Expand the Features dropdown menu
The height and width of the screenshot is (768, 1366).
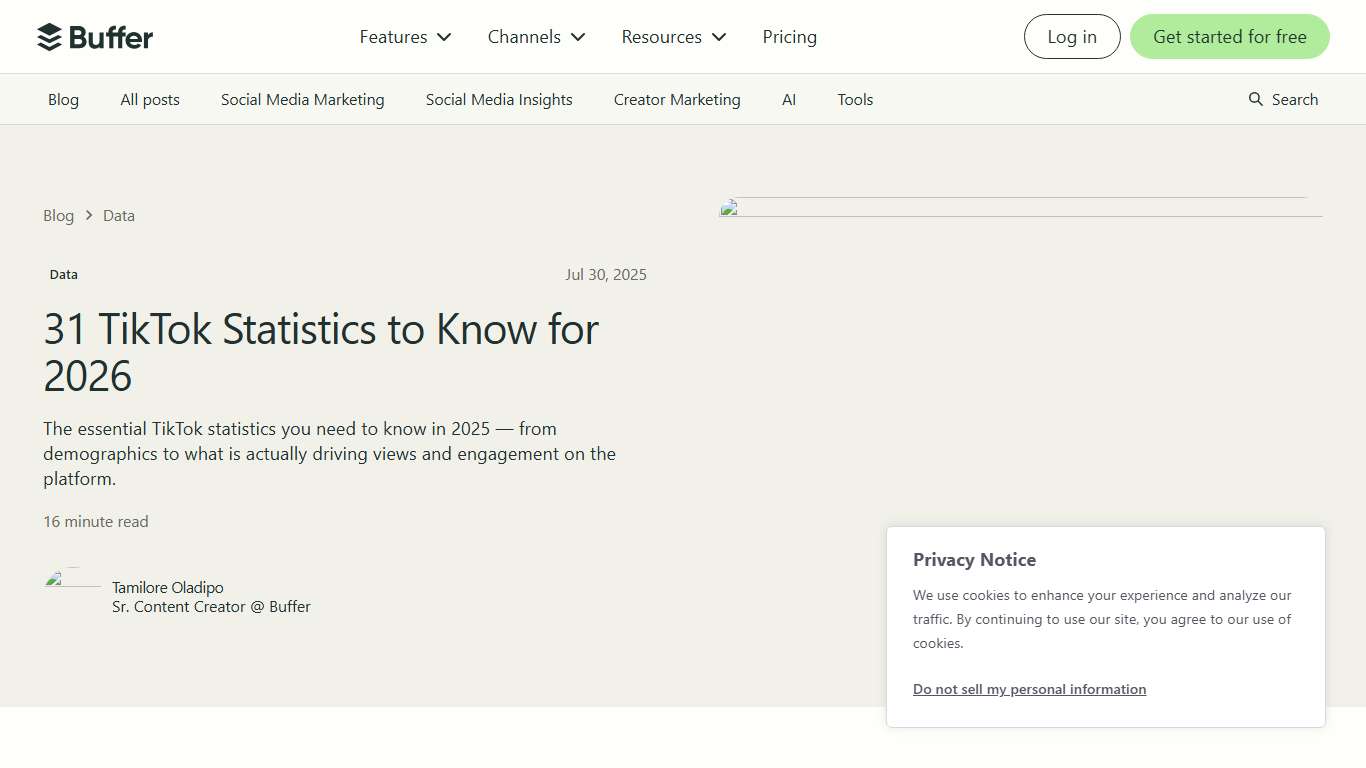click(x=405, y=37)
